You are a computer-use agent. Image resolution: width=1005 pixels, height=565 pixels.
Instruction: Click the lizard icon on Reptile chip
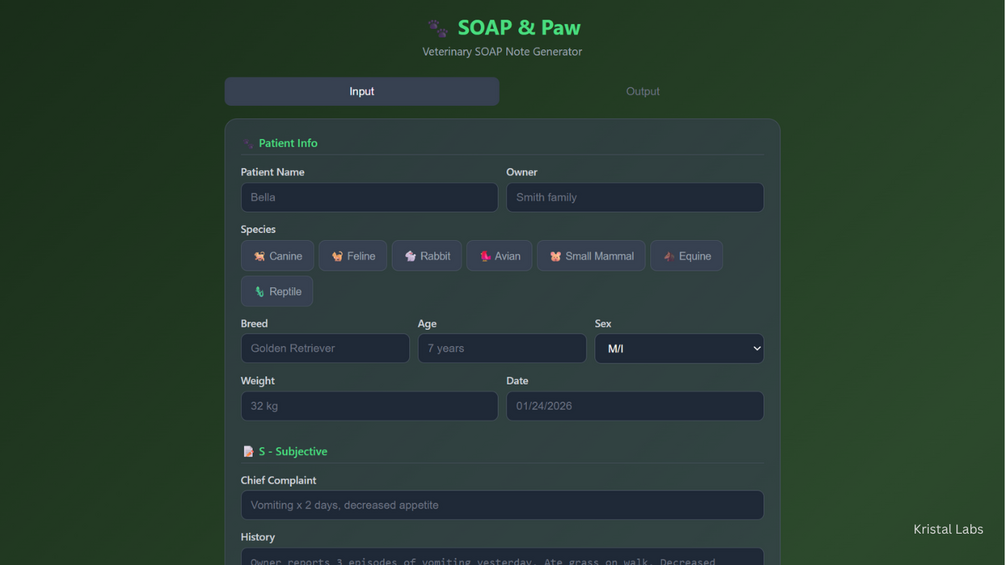pyautogui.click(x=259, y=292)
